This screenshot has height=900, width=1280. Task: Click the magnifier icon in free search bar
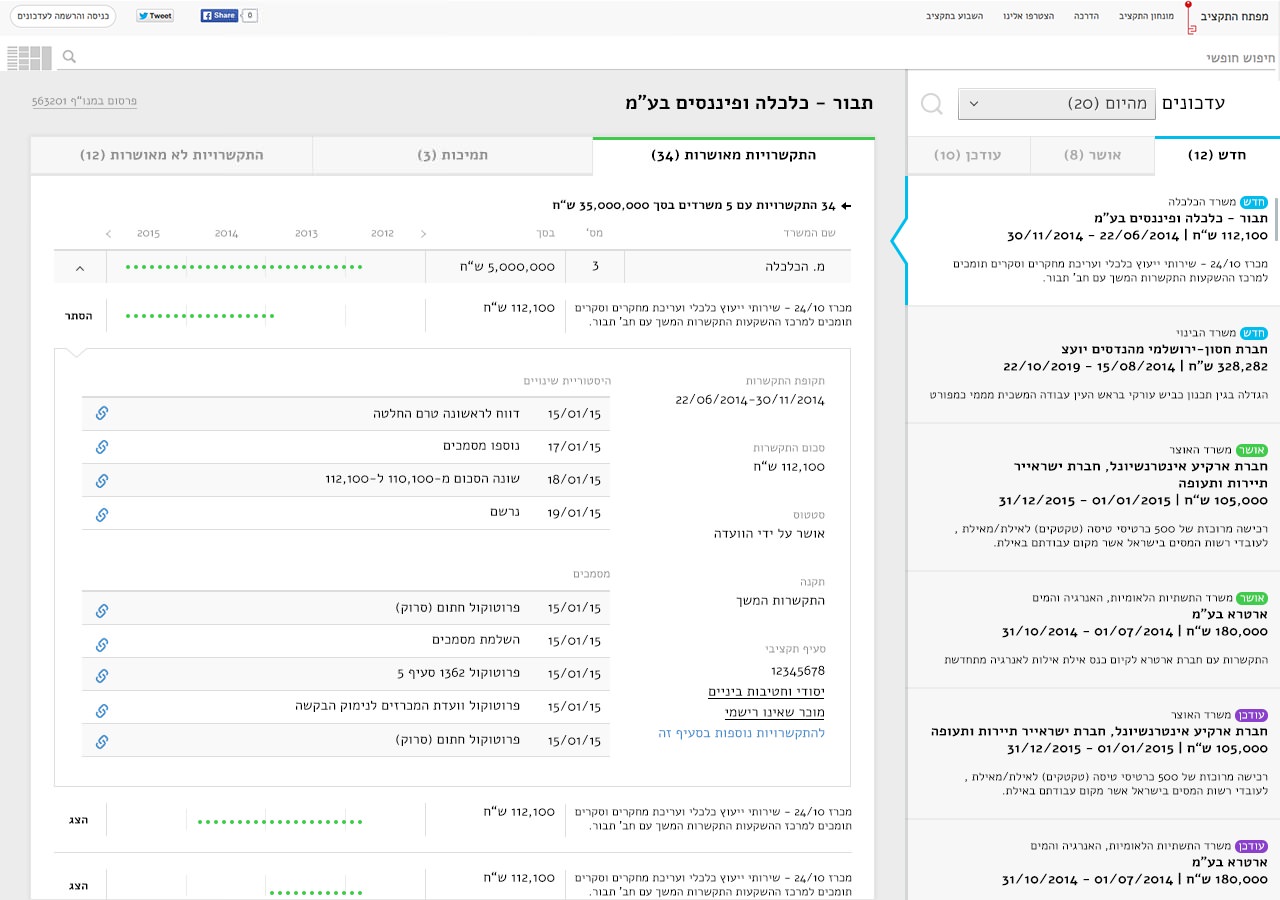pos(69,57)
